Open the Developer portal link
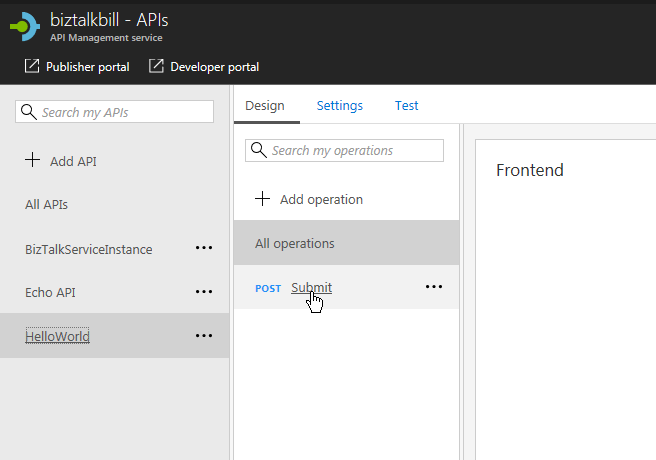The image size is (656, 460). tap(214, 67)
